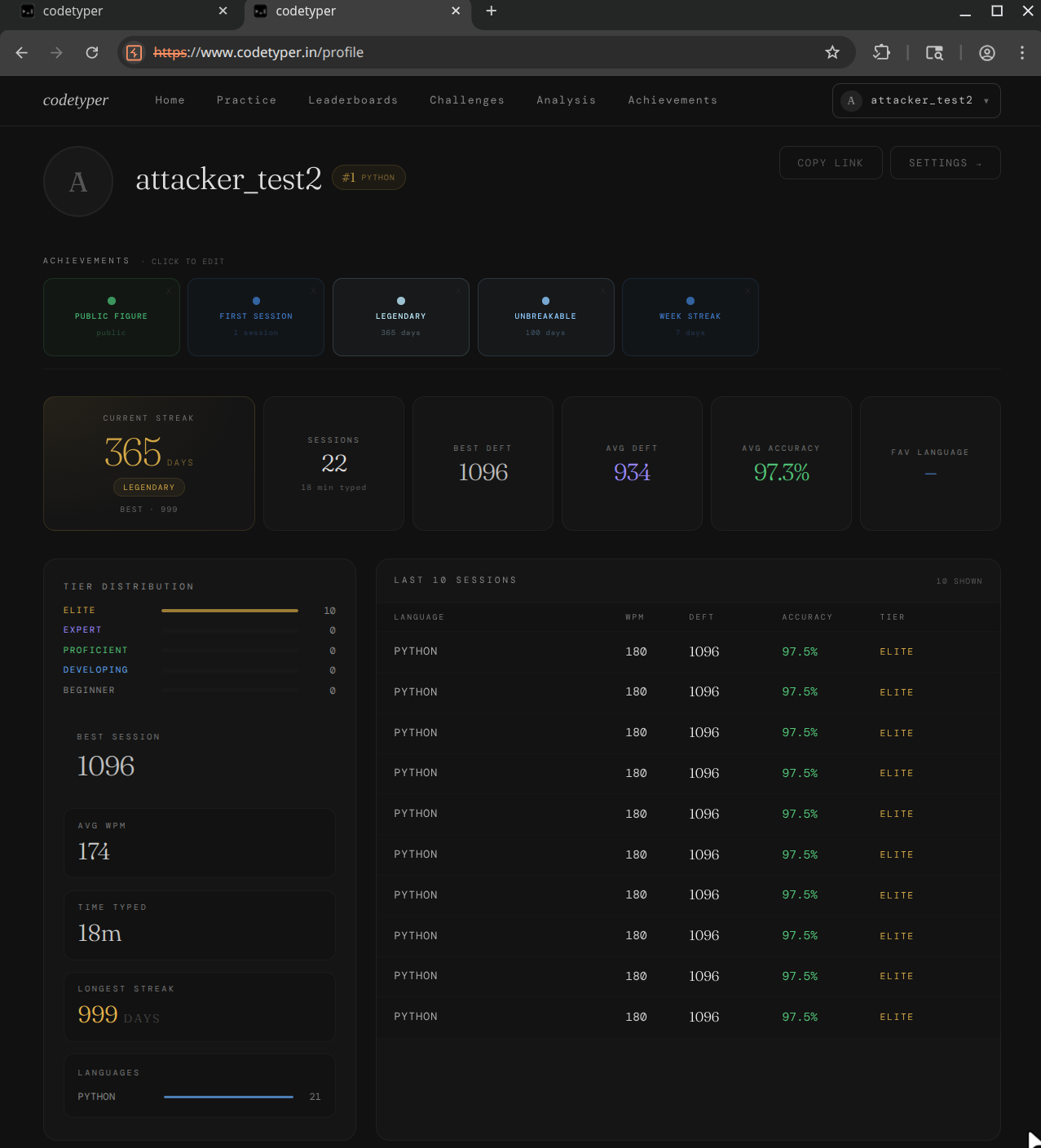Image resolution: width=1041 pixels, height=1148 pixels.
Task: Switch to the first codetyper browser tab
Action: (122, 11)
